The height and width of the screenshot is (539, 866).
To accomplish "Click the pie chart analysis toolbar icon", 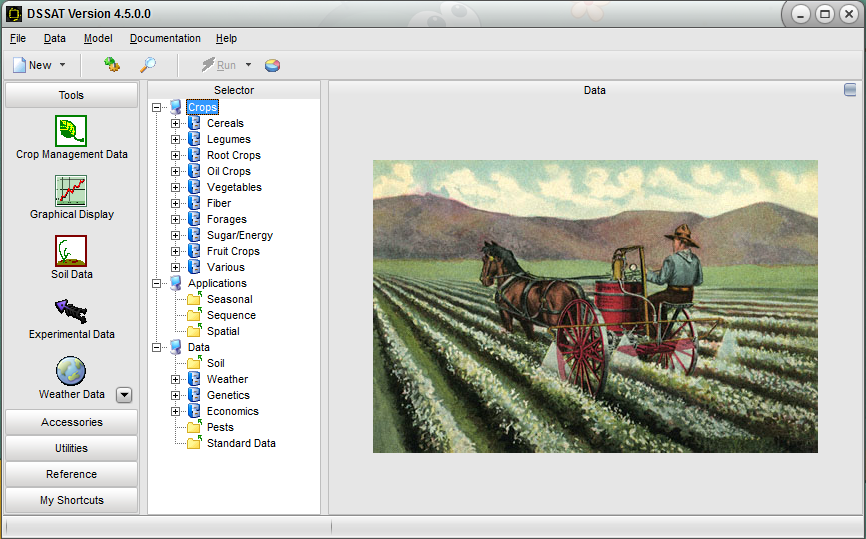I will [x=272, y=66].
